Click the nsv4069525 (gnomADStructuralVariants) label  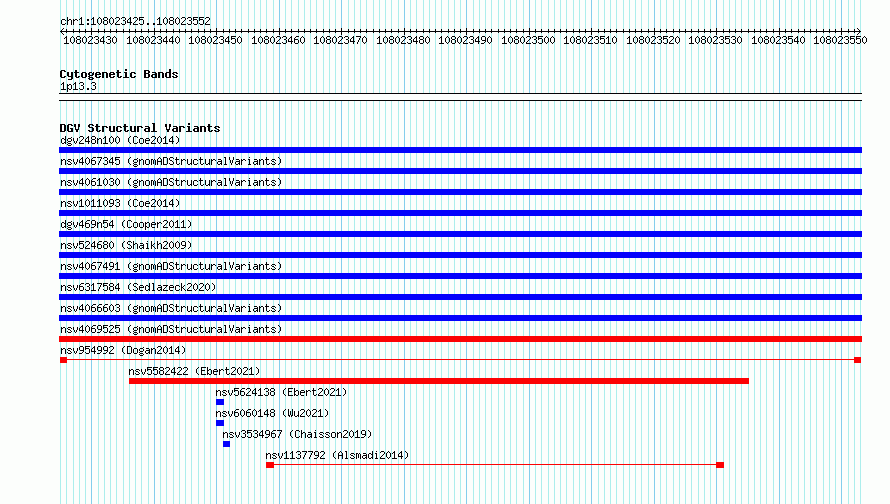point(171,329)
